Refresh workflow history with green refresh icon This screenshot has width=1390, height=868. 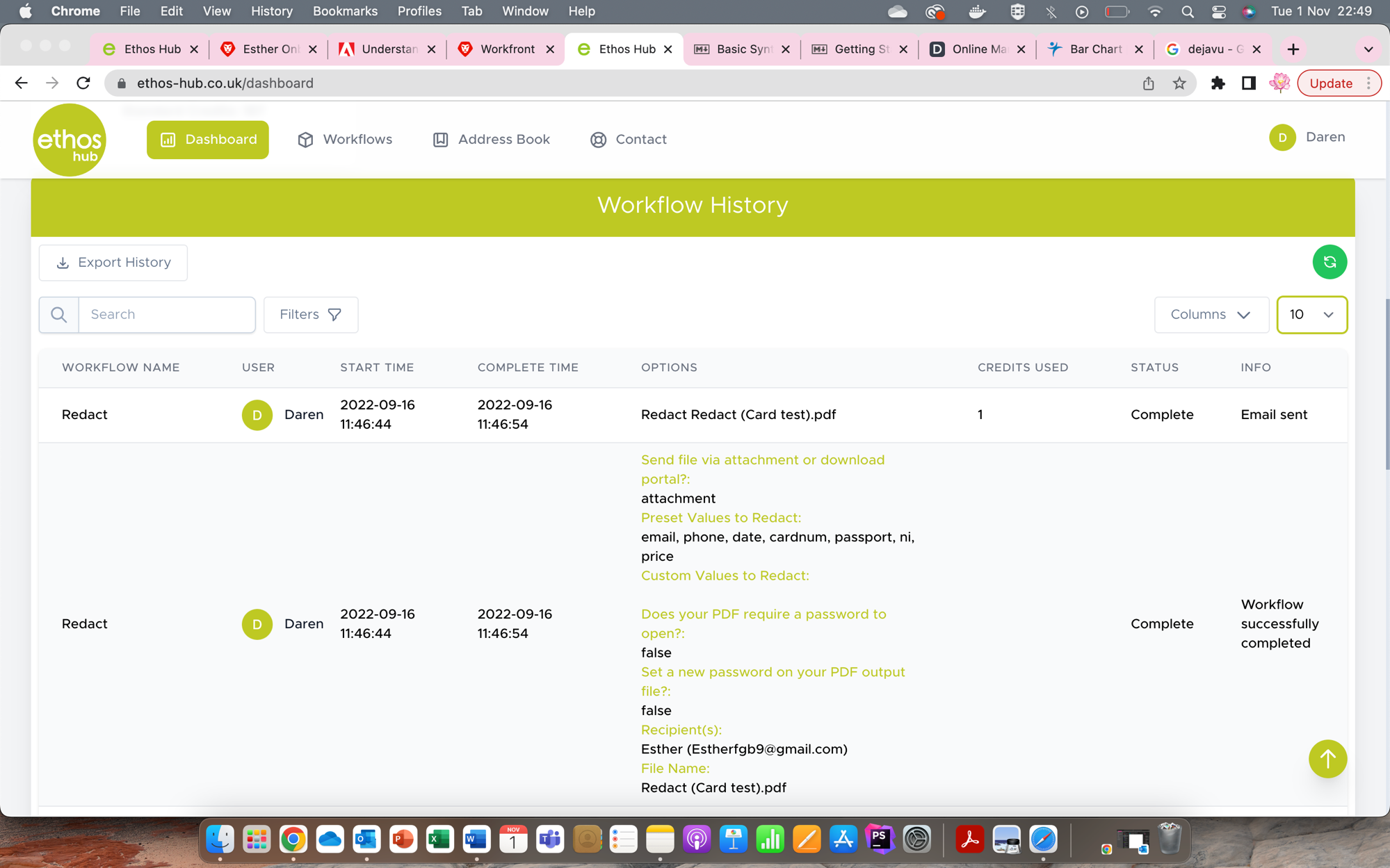point(1329,262)
